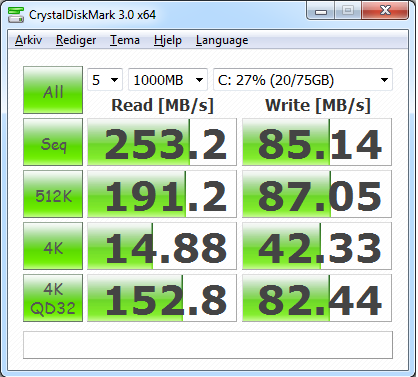Image resolution: width=418 pixels, height=377 pixels.
Task: Click the 4K read result 14.88
Action: [x=162, y=246]
